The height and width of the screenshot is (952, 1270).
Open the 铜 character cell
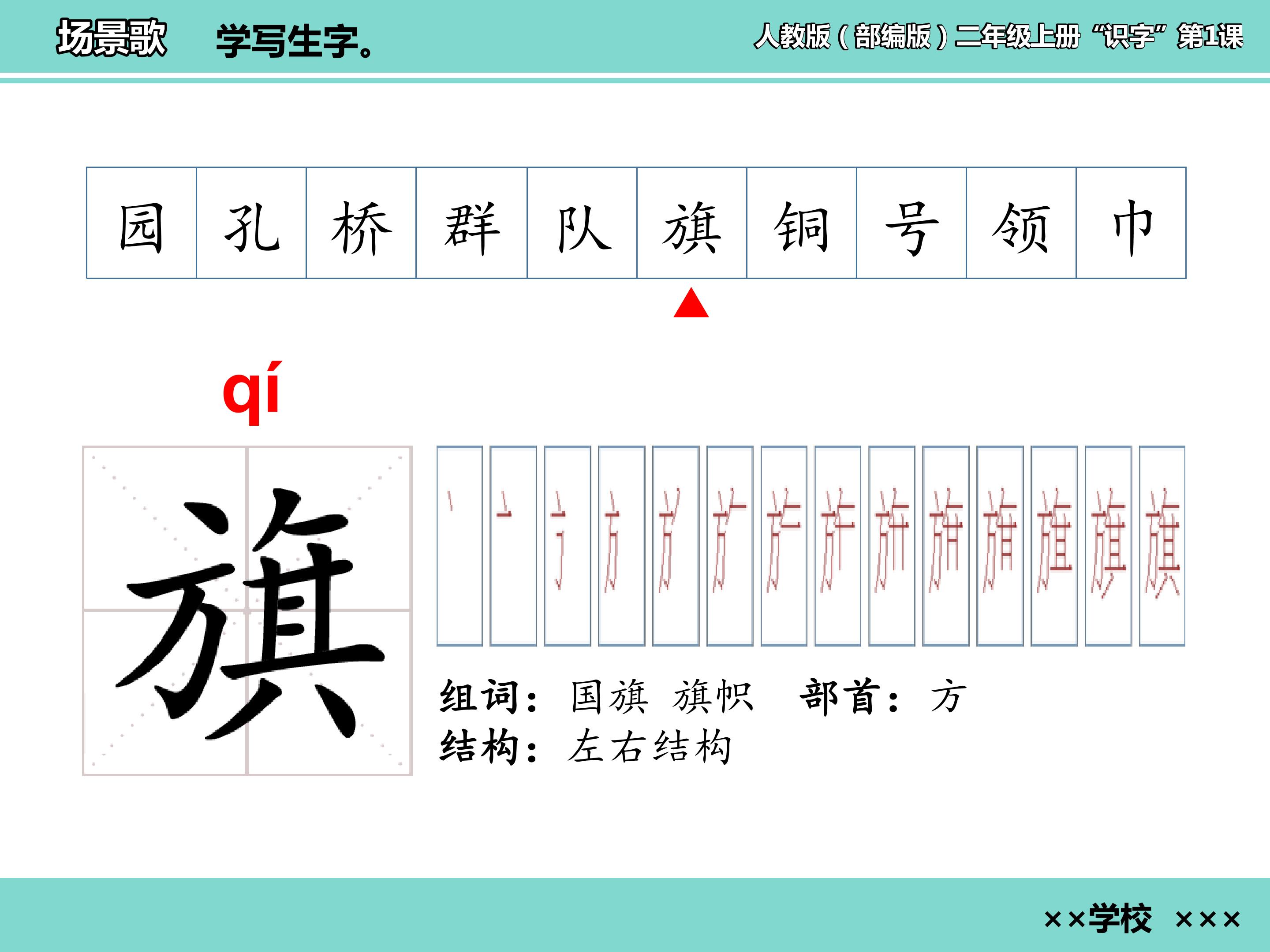pyautogui.click(x=802, y=223)
